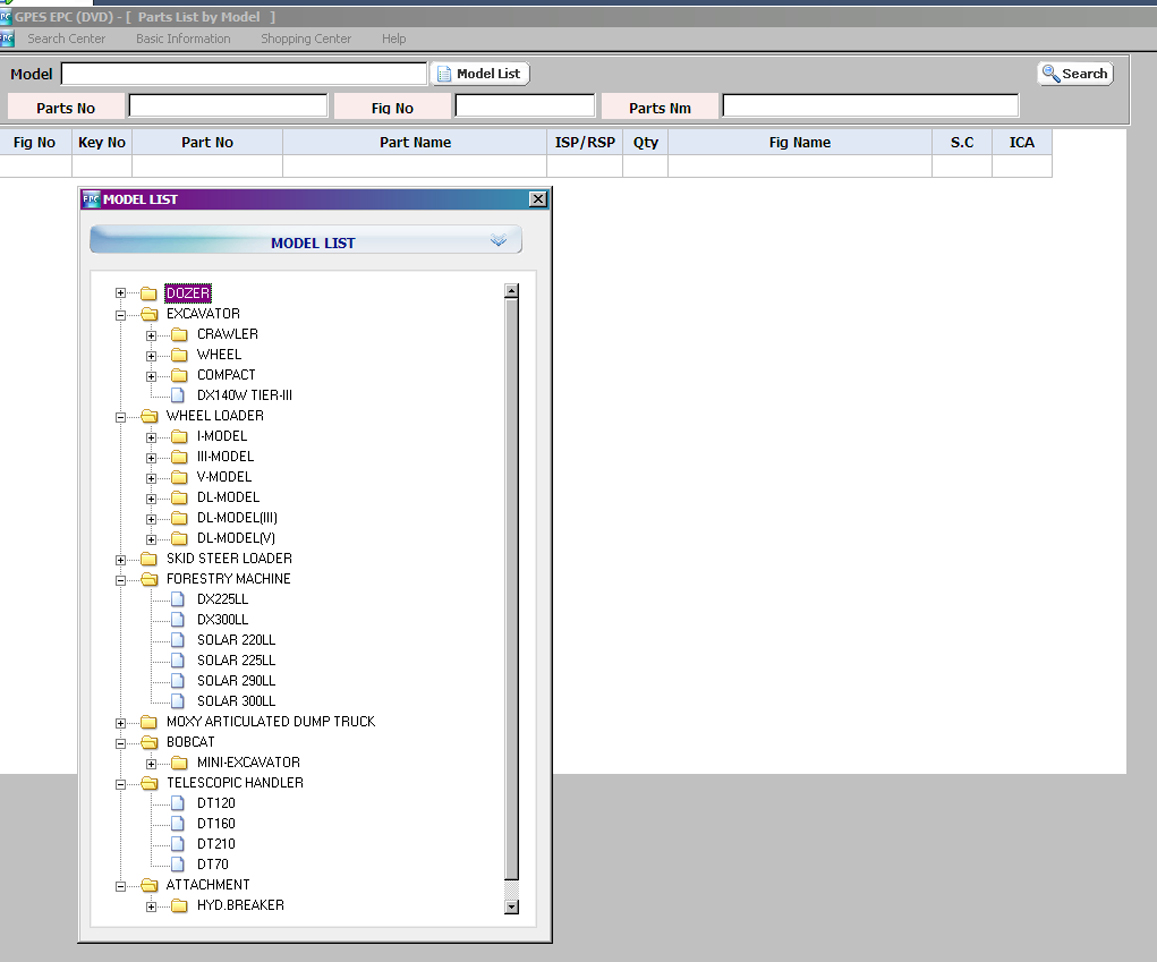Expand the CRAWLER subfolder
The image size is (1157, 962).
151,335
